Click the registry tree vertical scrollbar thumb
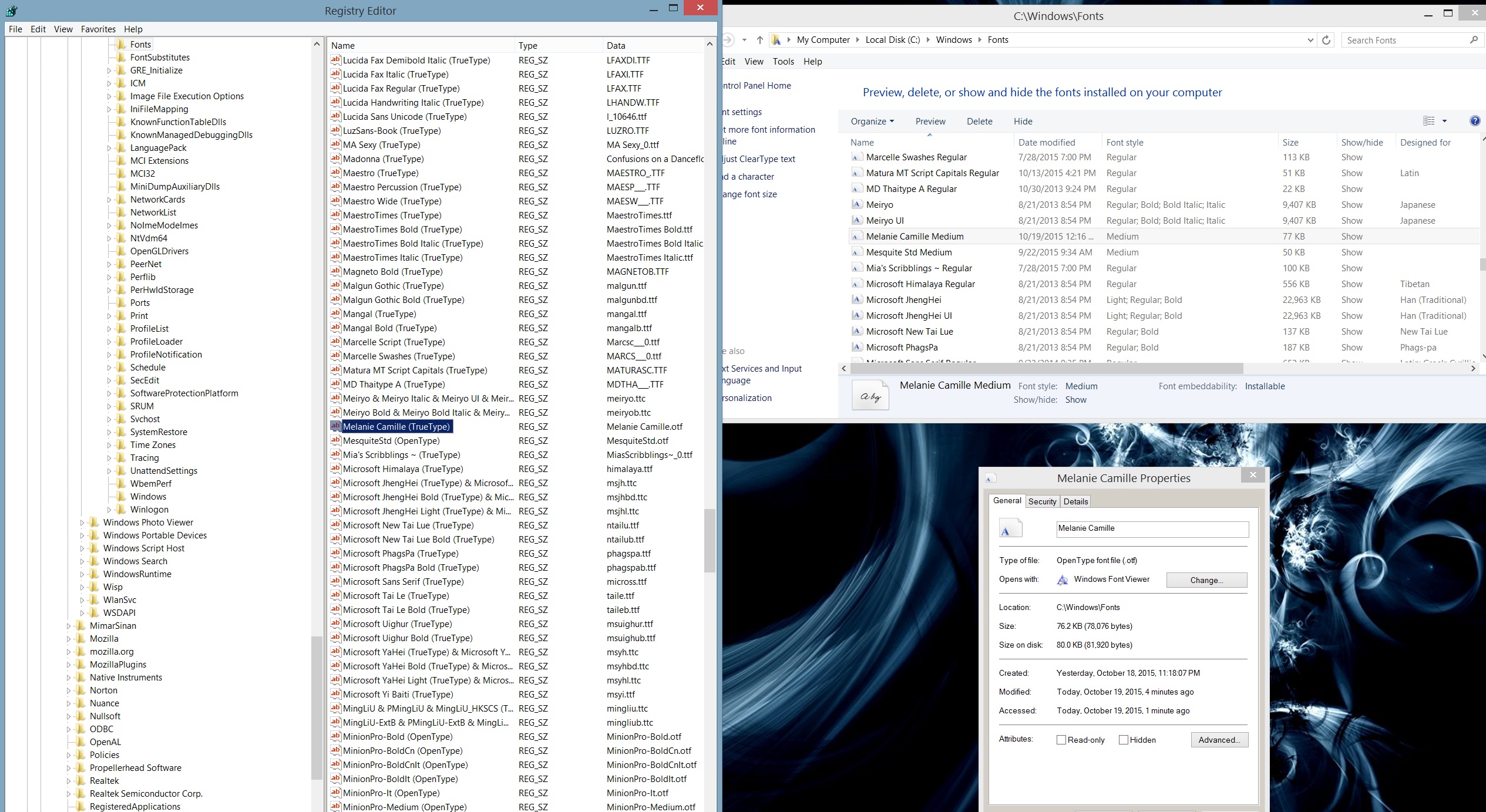The height and width of the screenshot is (812, 1486). coord(317,707)
